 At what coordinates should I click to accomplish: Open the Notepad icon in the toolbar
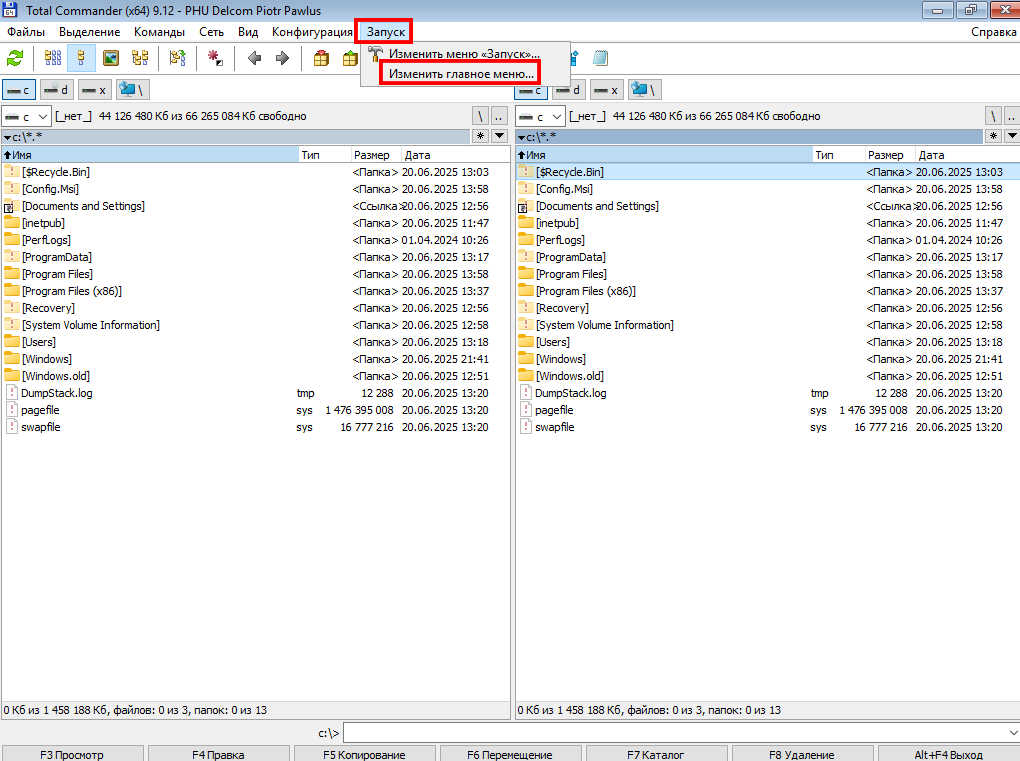click(x=600, y=59)
